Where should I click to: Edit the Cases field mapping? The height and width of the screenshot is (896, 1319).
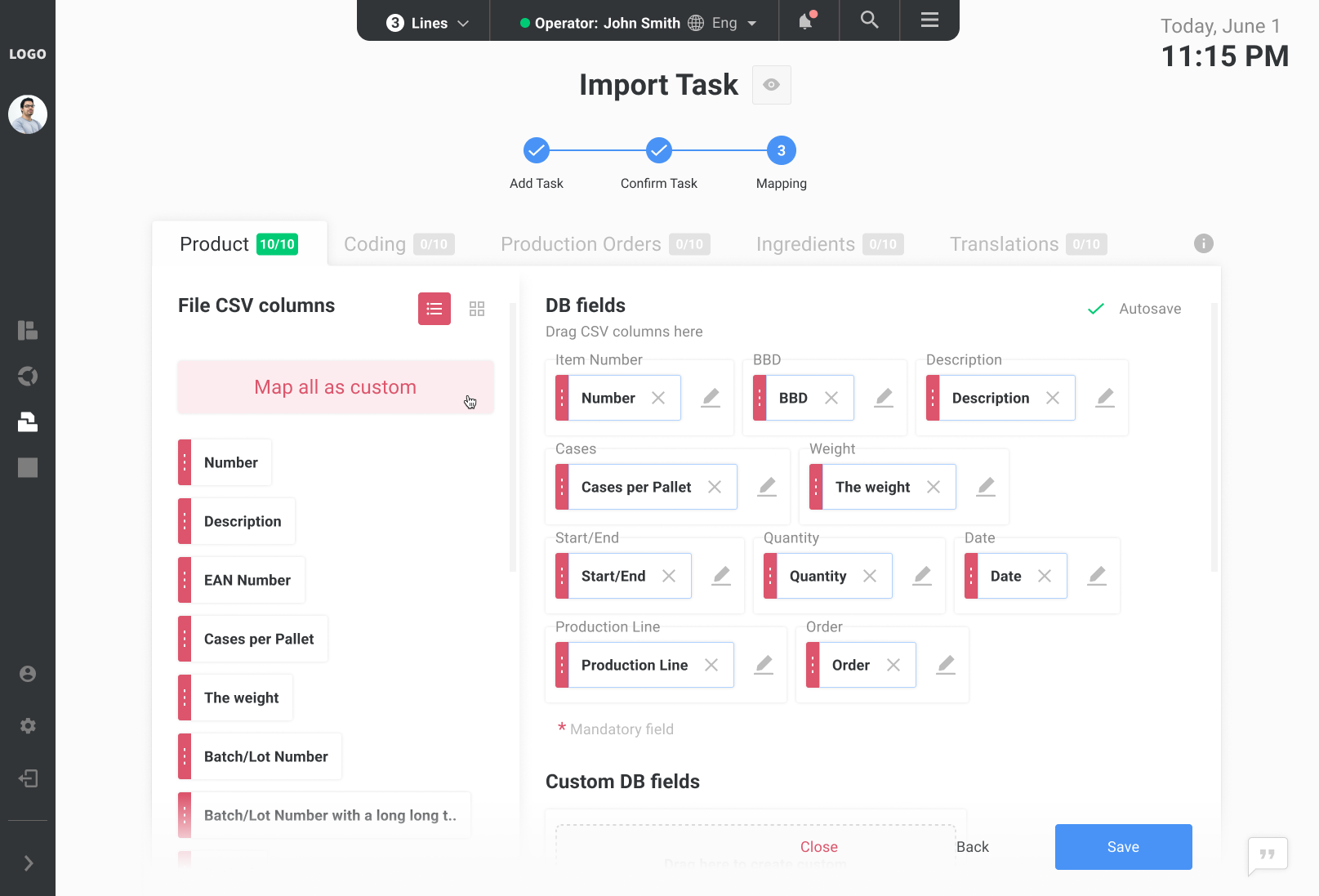(x=767, y=487)
